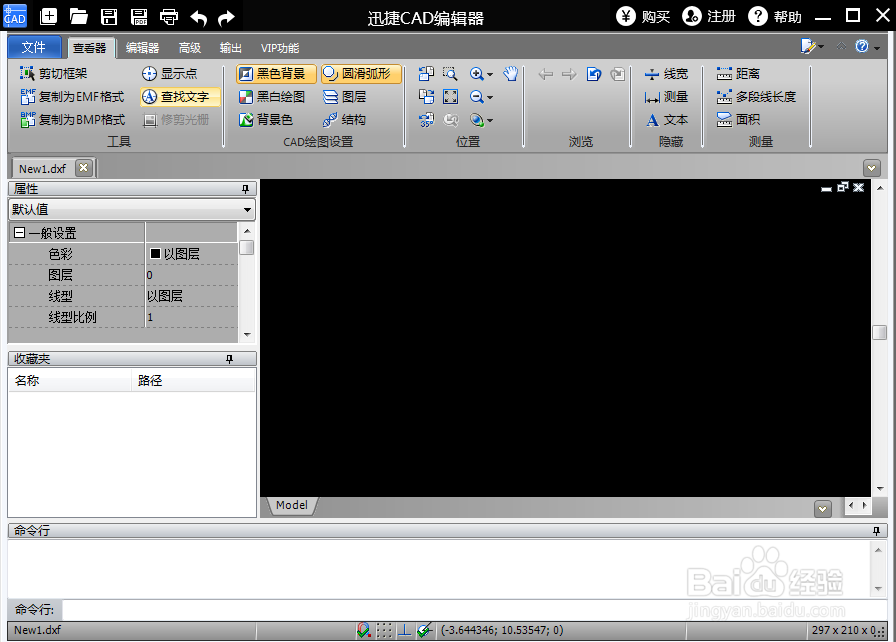Image resolution: width=896 pixels, height=642 pixels.
Task: Open 帮助 help from title bar
Action: pos(775,17)
